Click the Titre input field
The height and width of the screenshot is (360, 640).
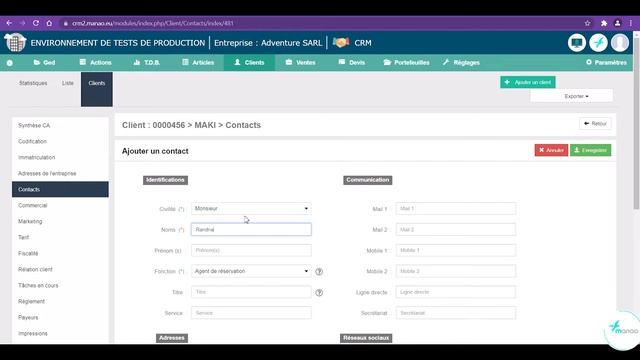pos(251,292)
